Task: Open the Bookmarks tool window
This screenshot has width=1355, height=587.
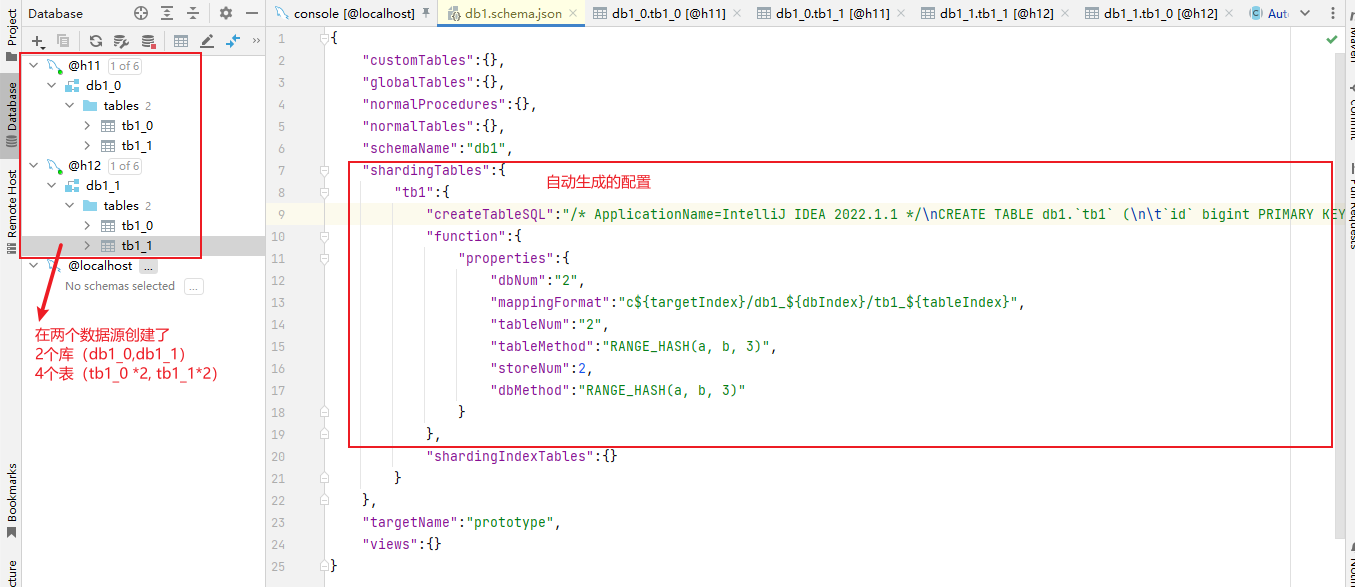Action: click(12, 500)
